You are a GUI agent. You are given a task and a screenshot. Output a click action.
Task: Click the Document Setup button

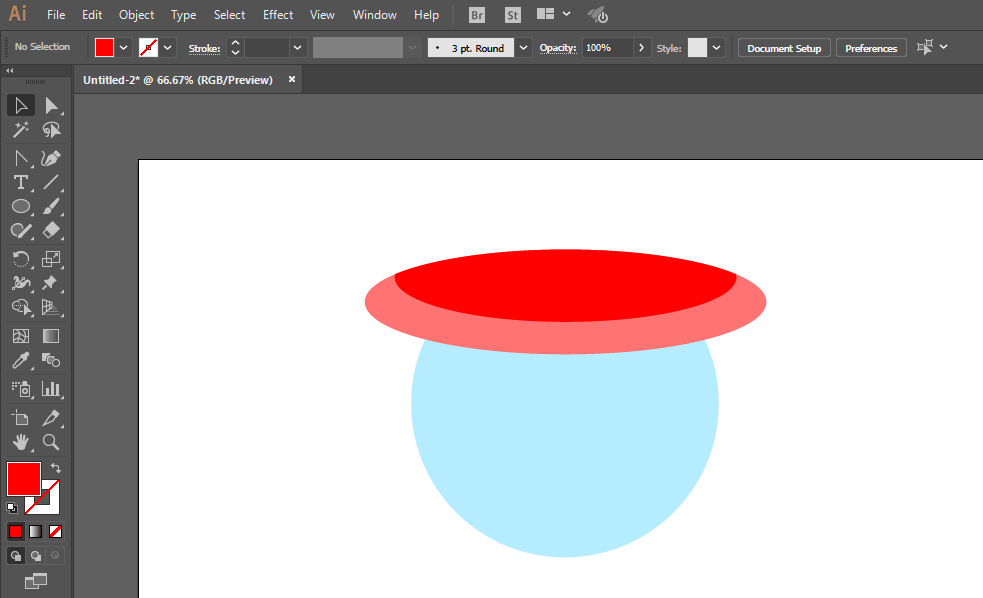[784, 48]
